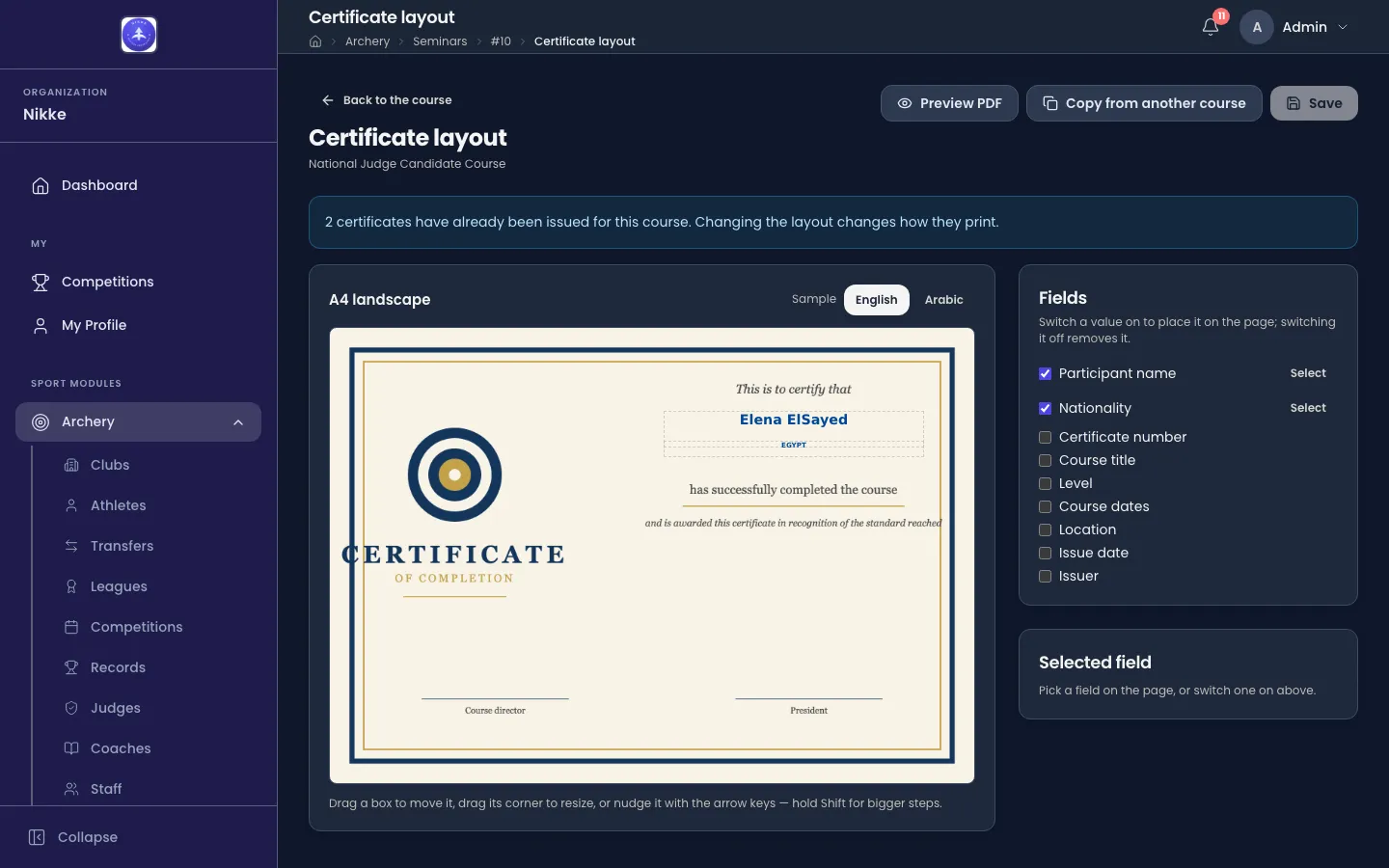
Task: Click the Seminars breadcrumb
Action: [440, 41]
